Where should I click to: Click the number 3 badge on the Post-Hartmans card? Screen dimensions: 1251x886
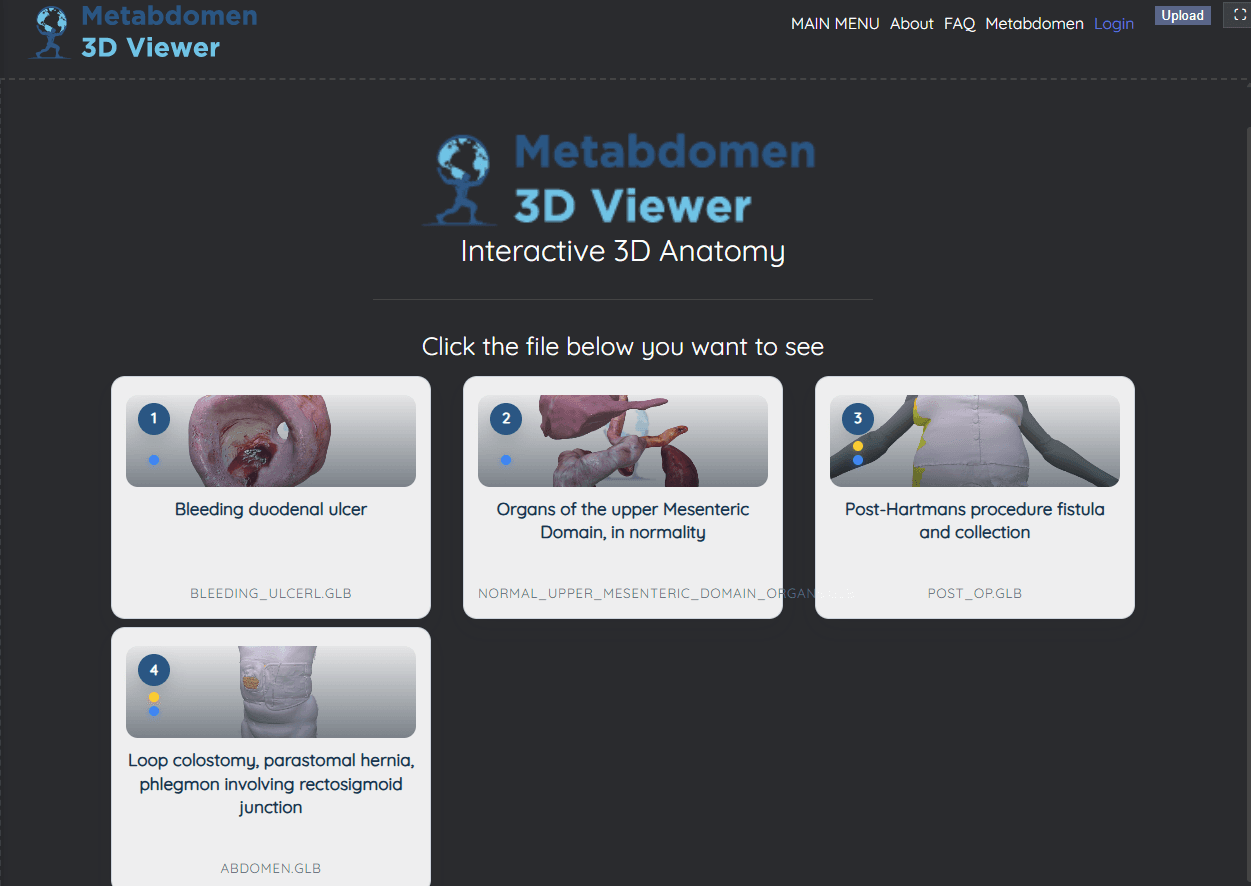(x=856, y=419)
